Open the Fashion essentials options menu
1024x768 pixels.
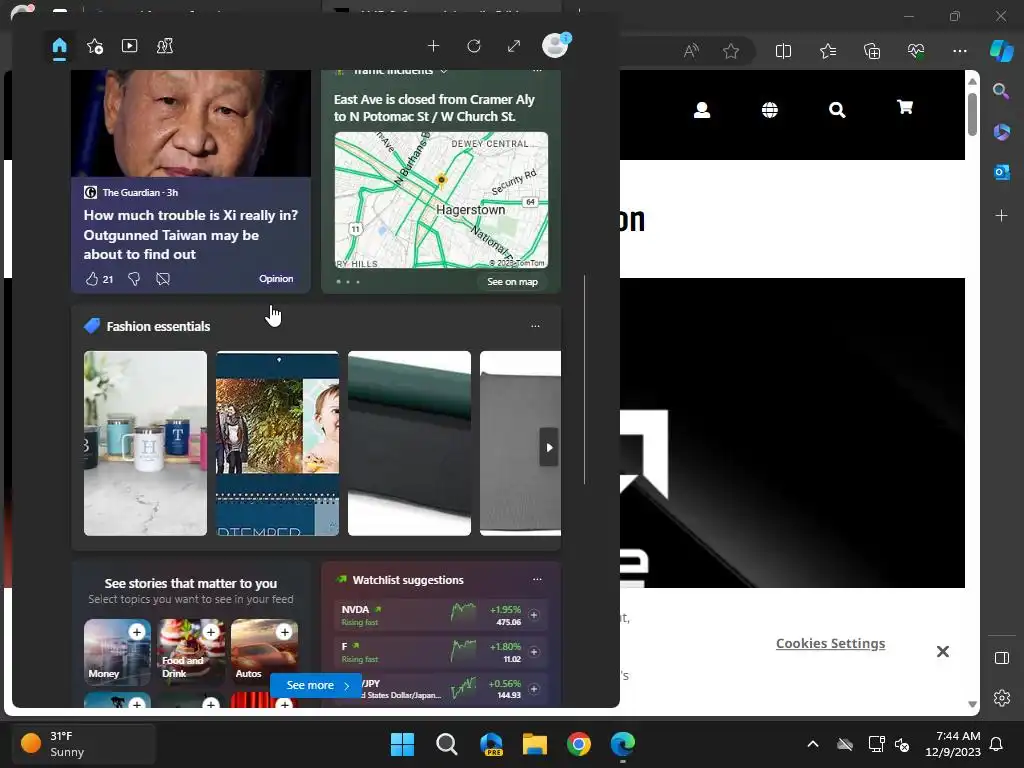click(x=536, y=325)
